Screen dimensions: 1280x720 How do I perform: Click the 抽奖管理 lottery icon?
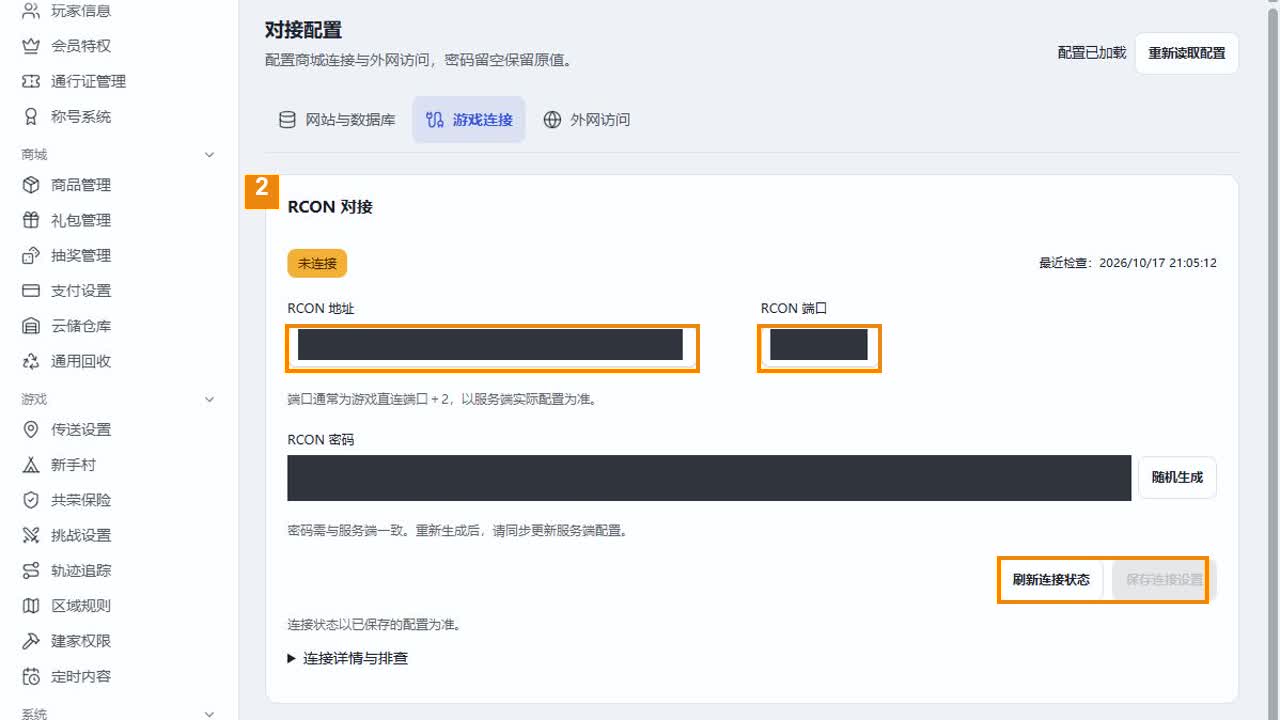(31, 255)
